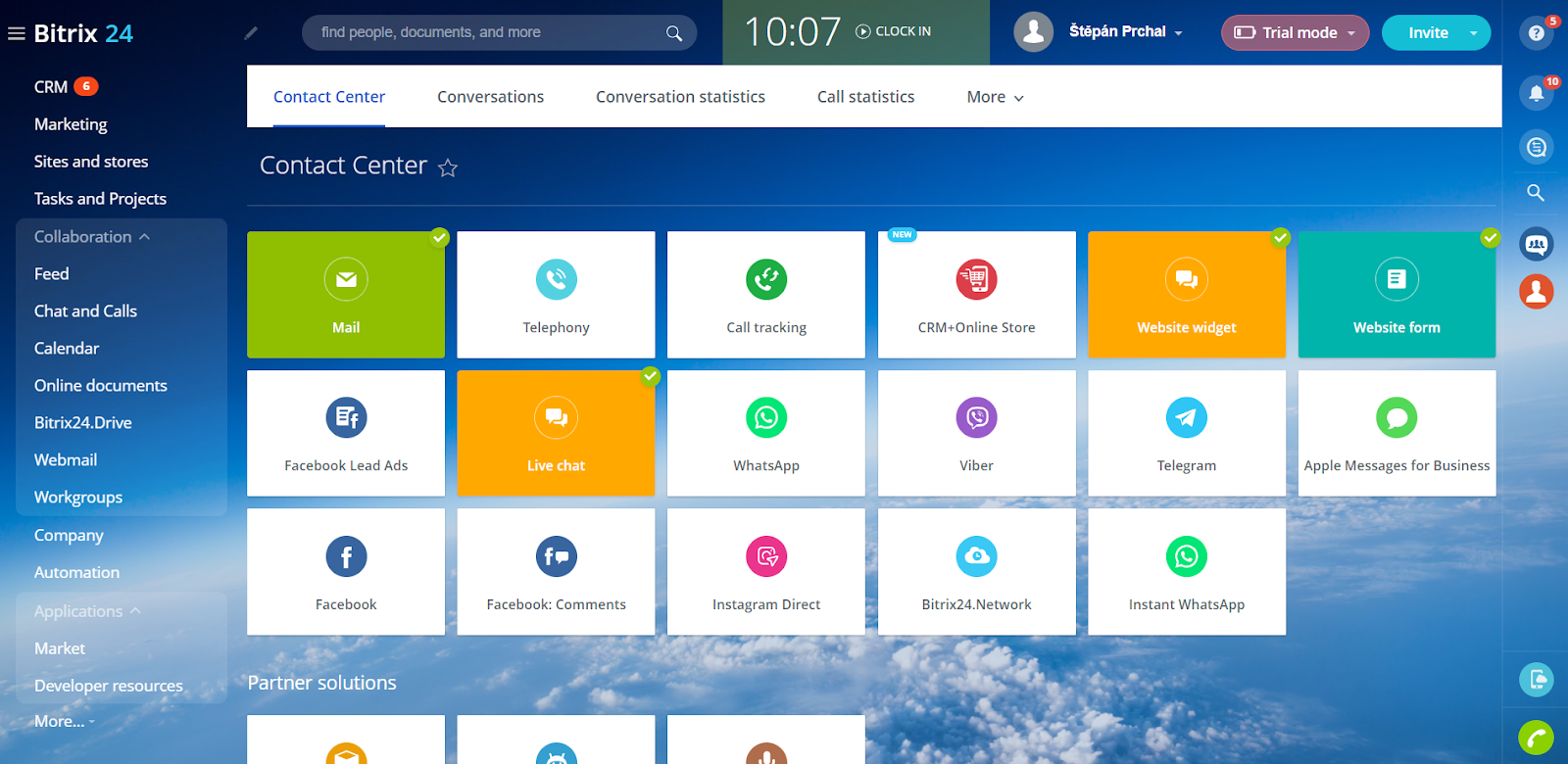Open Bitrix24.Drive in sidebar
Viewport: 1568px width, 764px height.
[x=82, y=423]
